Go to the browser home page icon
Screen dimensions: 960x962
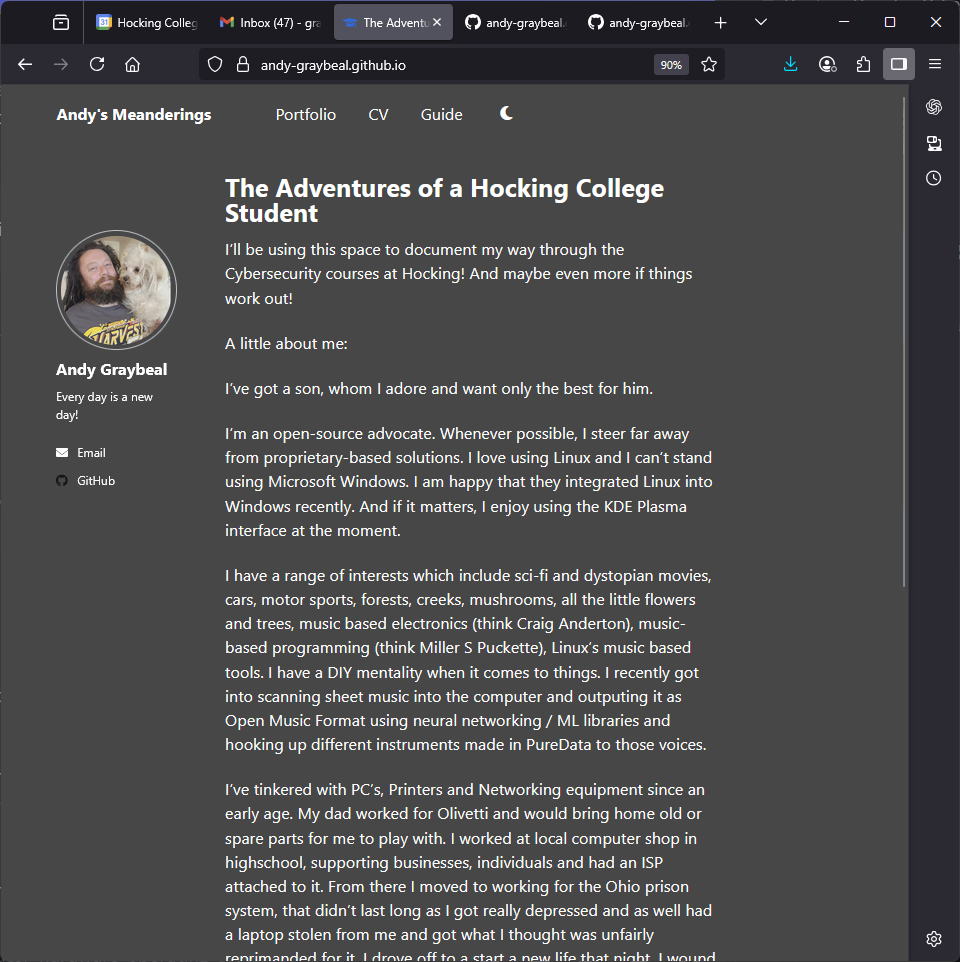point(132,64)
